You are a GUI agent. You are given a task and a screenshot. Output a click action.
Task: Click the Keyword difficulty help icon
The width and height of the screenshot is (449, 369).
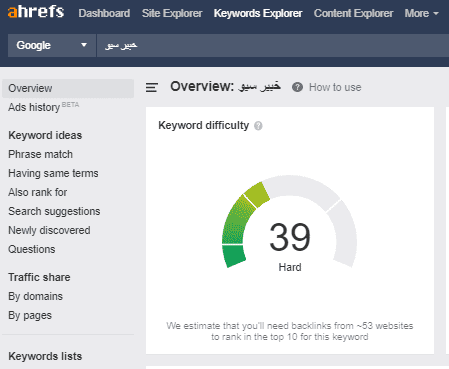click(x=258, y=126)
